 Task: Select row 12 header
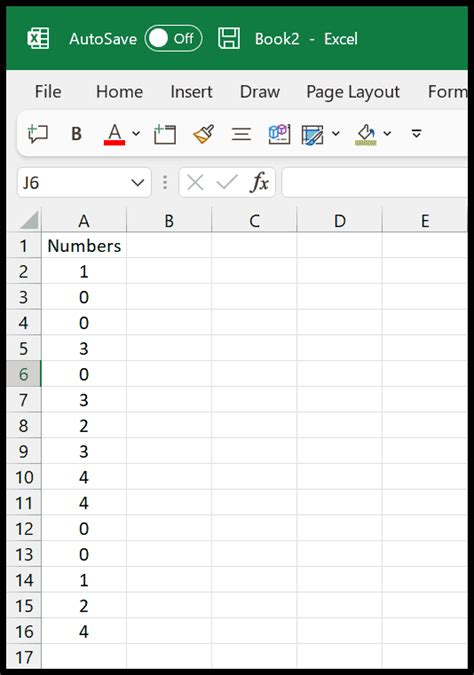point(24,529)
